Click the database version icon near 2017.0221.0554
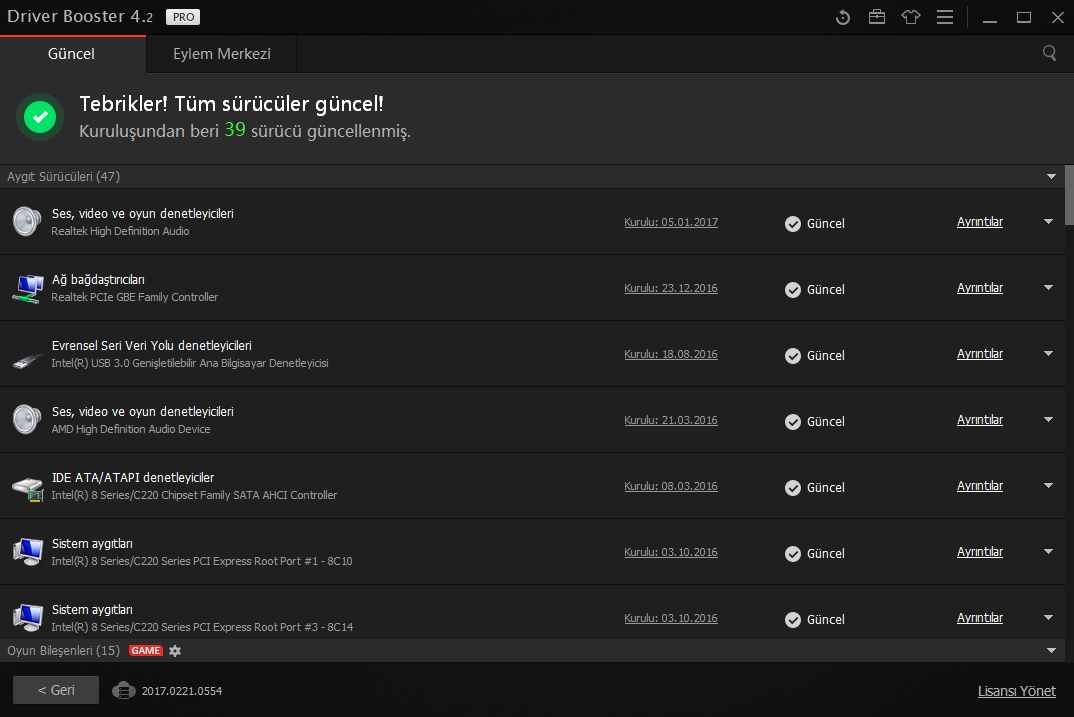This screenshot has width=1074, height=717. (x=124, y=690)
